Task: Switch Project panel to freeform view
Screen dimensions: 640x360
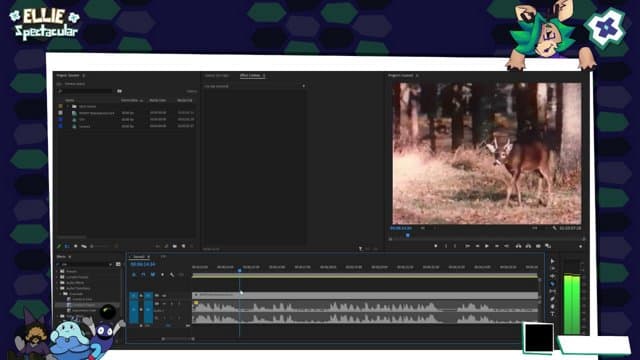Action: [x=84, y=246]
